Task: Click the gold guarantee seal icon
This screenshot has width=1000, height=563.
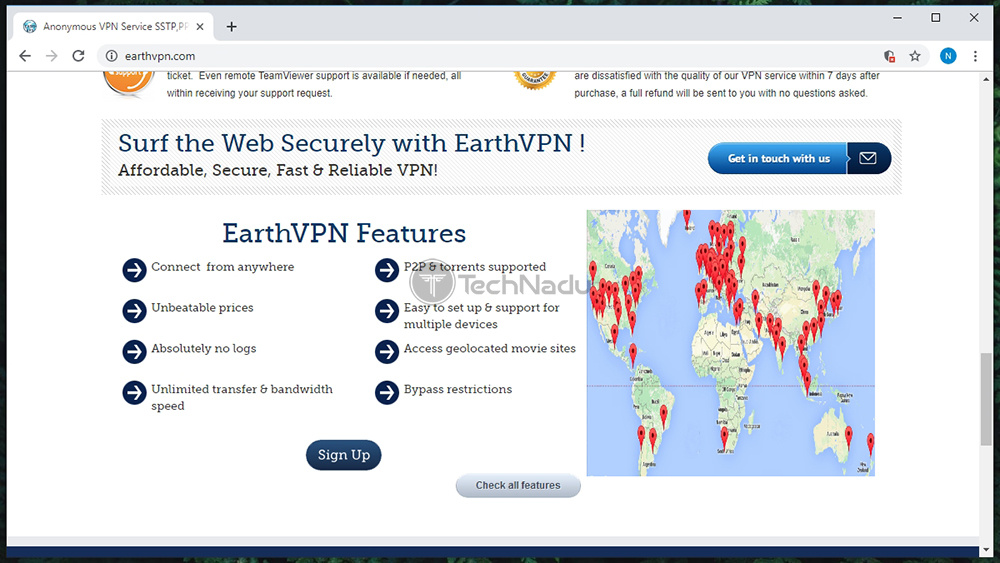Action: tap(535, 80)
